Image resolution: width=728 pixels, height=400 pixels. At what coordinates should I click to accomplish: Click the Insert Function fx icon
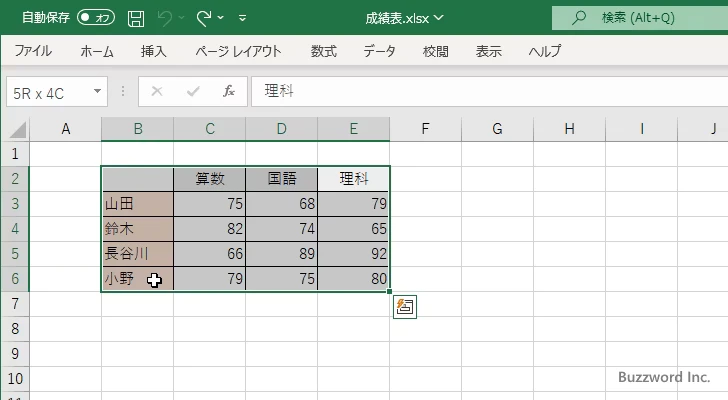(x=228, y=91)
